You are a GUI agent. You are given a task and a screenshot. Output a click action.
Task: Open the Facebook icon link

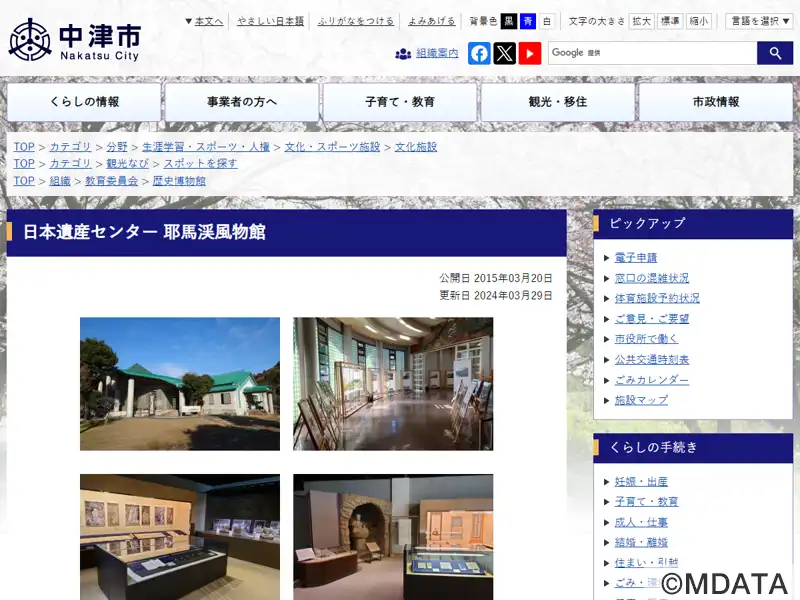(479, 53)
